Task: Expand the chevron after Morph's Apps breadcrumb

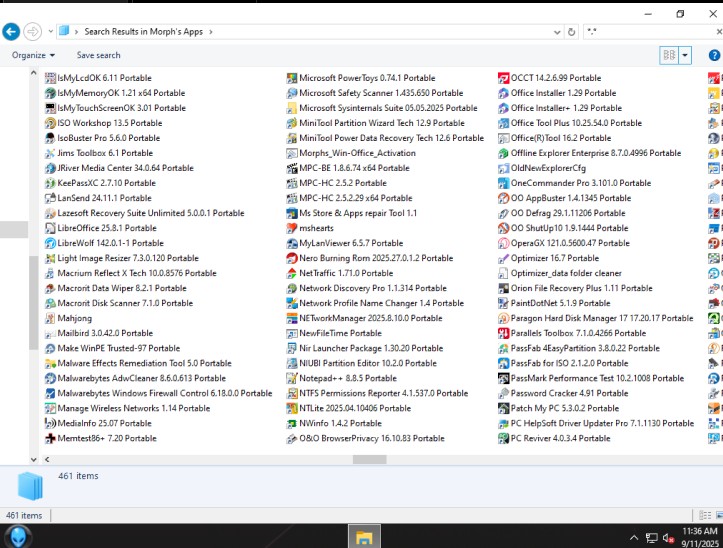Action: 211,32
